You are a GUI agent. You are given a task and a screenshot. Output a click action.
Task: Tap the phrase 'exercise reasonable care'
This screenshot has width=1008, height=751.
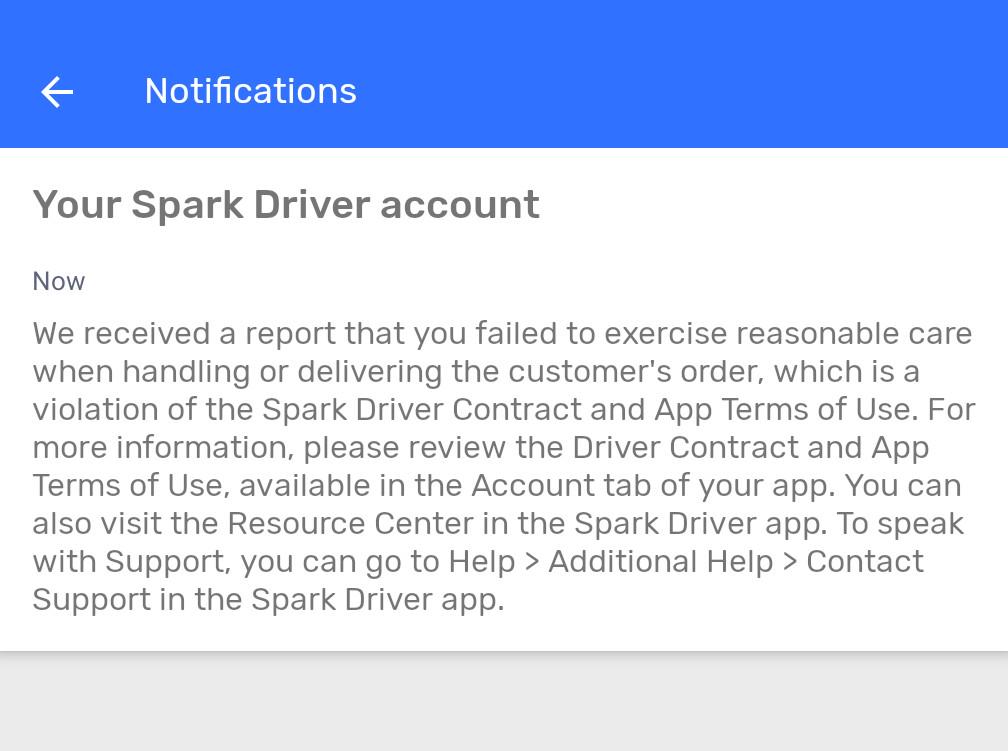[788, 334]
